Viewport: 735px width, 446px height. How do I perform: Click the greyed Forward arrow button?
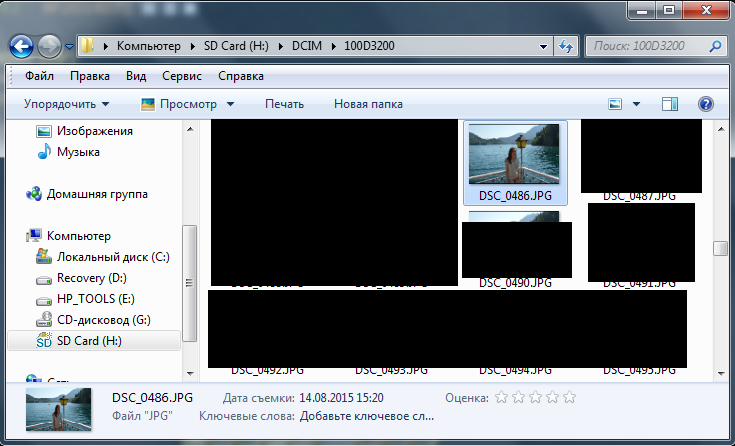(x=49, y=46)
